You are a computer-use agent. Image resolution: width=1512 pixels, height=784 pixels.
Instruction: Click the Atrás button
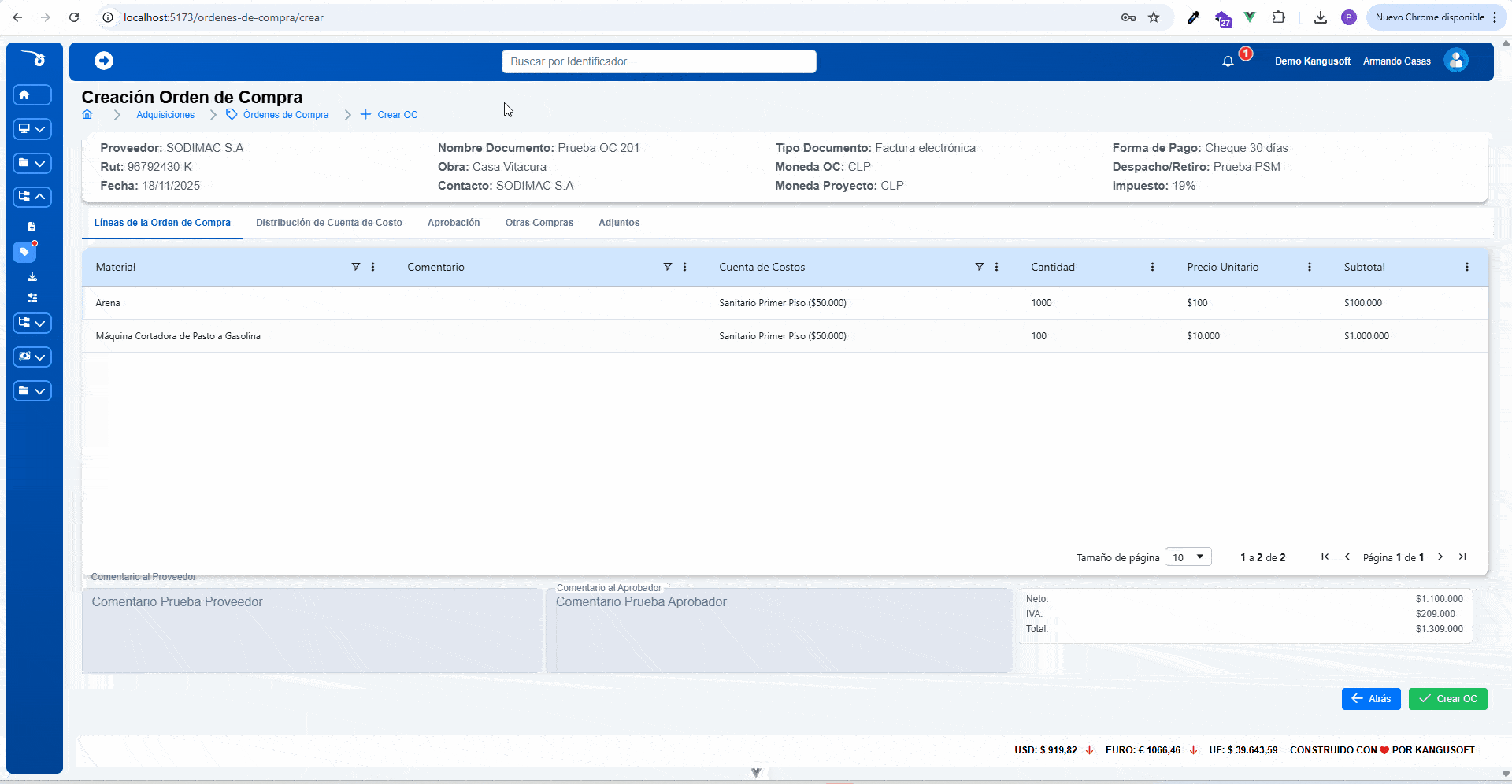(1371, 699)
